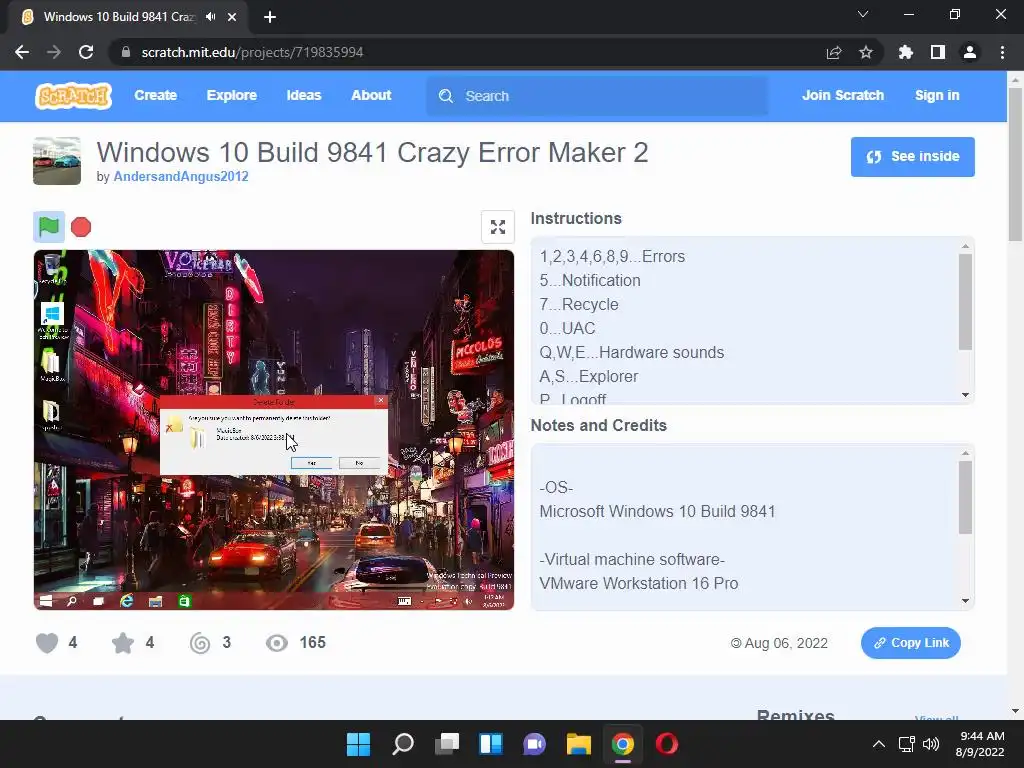The image size is (1024, 768).
Task: Share this page icon in address bar
Action: tap(833, 52)
